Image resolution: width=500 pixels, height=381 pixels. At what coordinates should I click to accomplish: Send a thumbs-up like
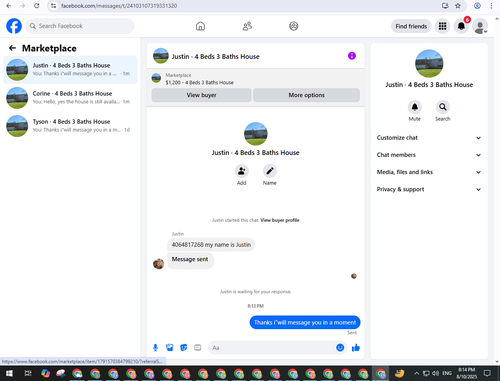tap(356, 348)
